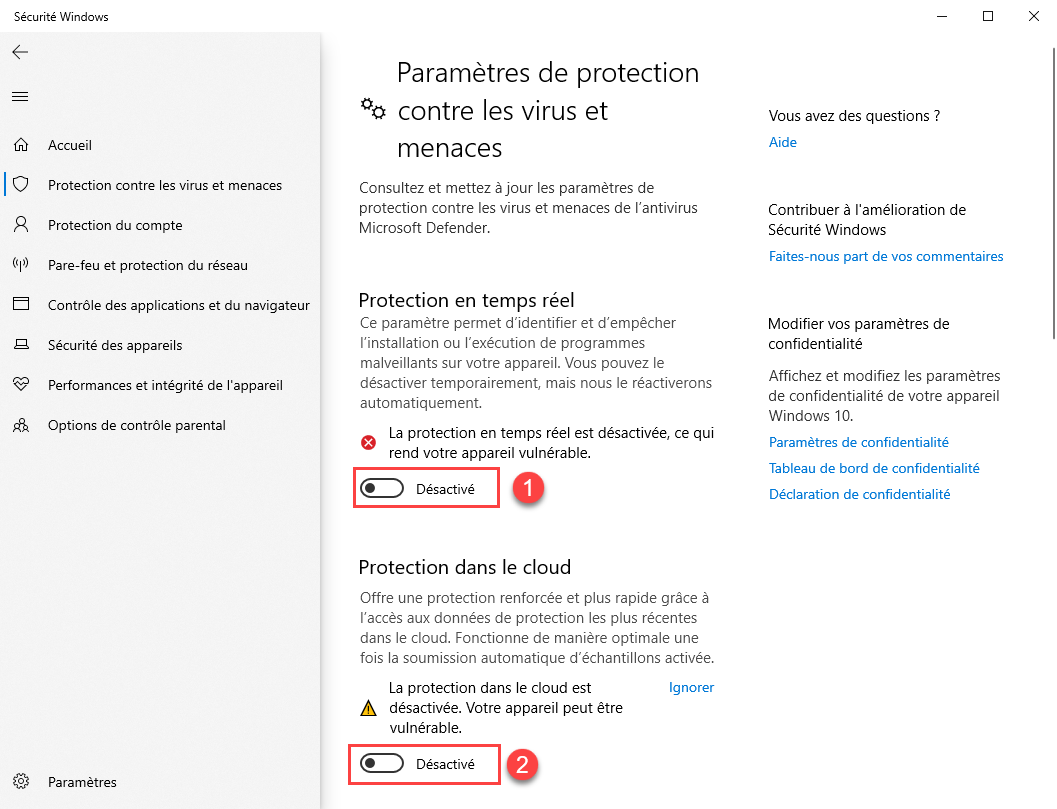This screenshot has height=809, width=1057.
Task: Open the Aide help link
Action: 783,142
